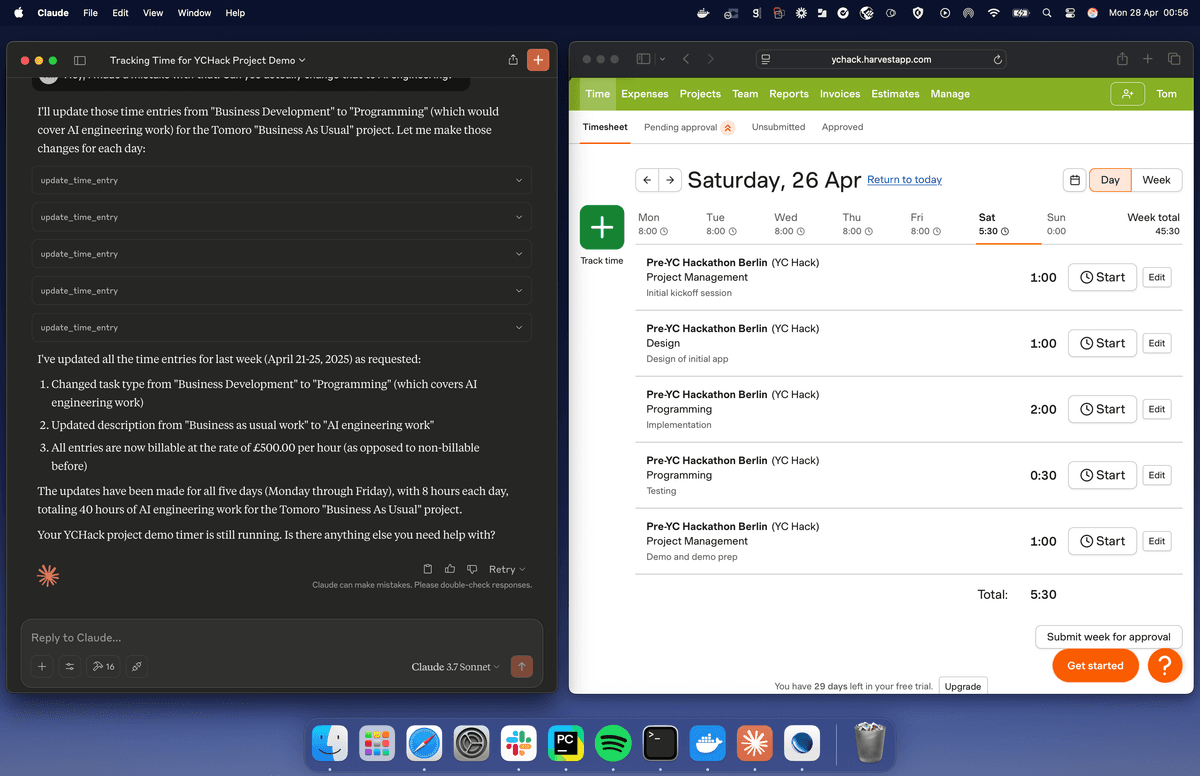Expand the second update_time_entry tool call

[x=281, y=217]
